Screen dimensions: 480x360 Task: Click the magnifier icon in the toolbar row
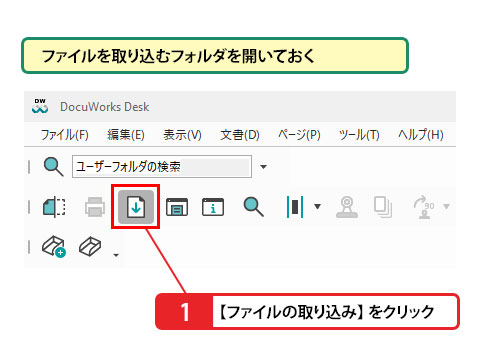[x=254, y=207]
